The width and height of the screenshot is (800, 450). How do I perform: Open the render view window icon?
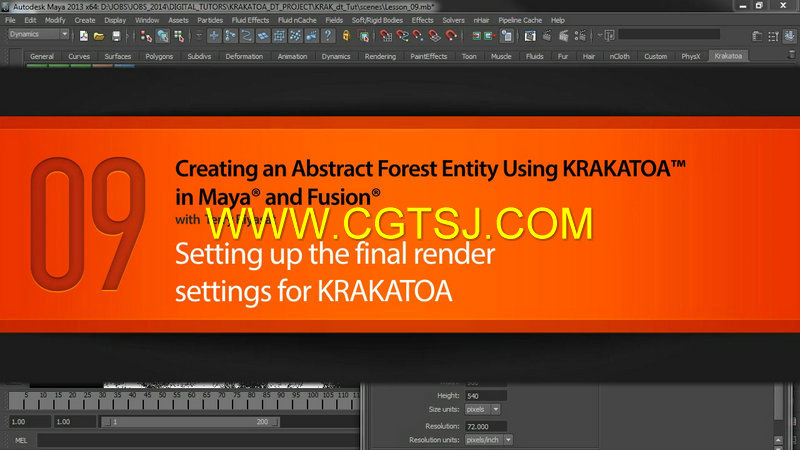[x=530, y=36]
